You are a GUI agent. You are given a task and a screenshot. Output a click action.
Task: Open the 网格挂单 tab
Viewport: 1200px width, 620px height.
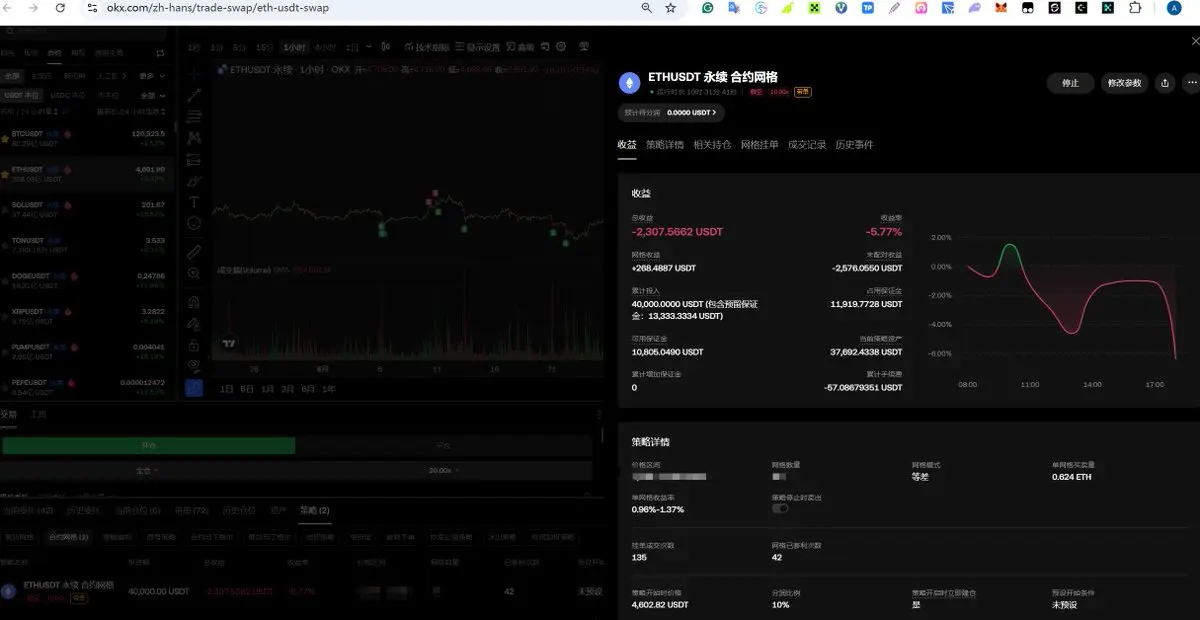760,145
